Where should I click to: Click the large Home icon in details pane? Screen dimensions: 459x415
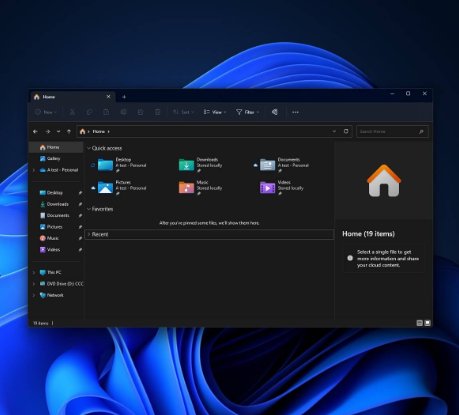click(x=384, y=181)
